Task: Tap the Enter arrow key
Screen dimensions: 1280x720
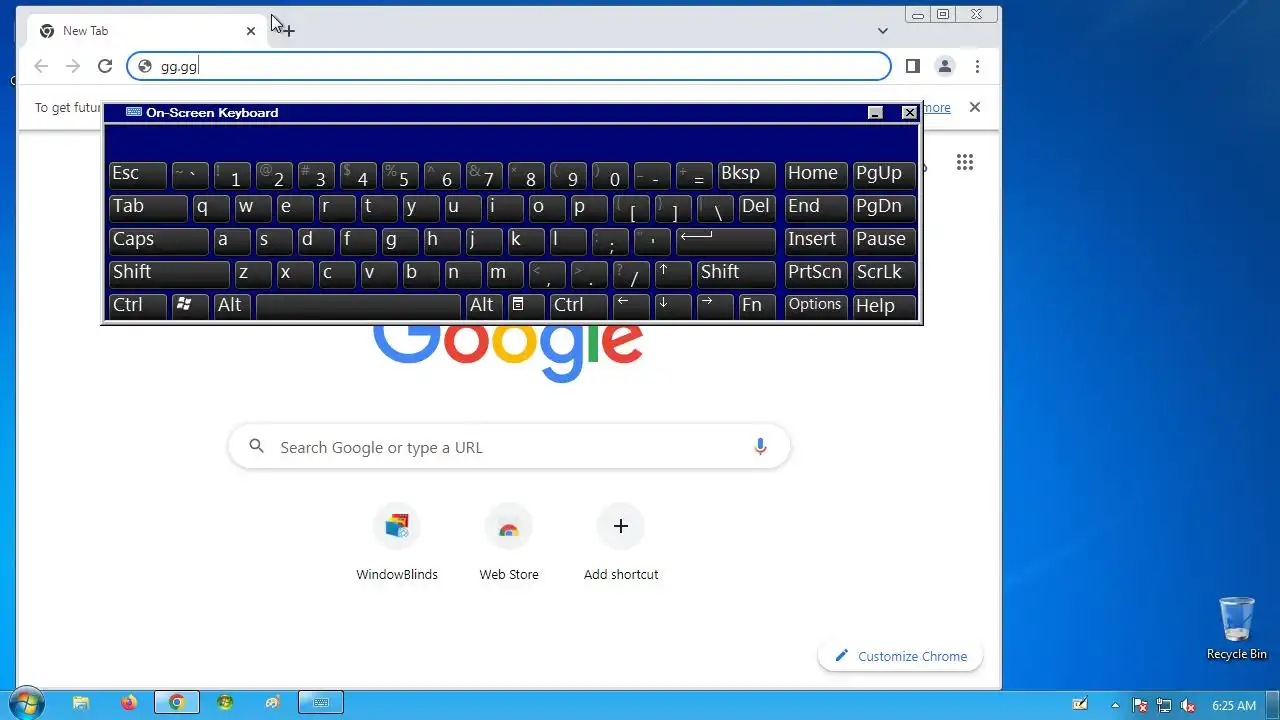Action: [726, 241]
